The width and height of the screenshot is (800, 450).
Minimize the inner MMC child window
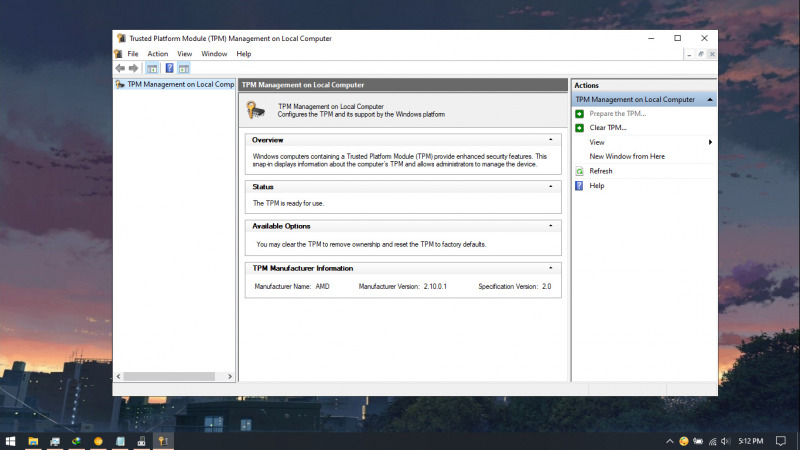(x=689, y=54)
